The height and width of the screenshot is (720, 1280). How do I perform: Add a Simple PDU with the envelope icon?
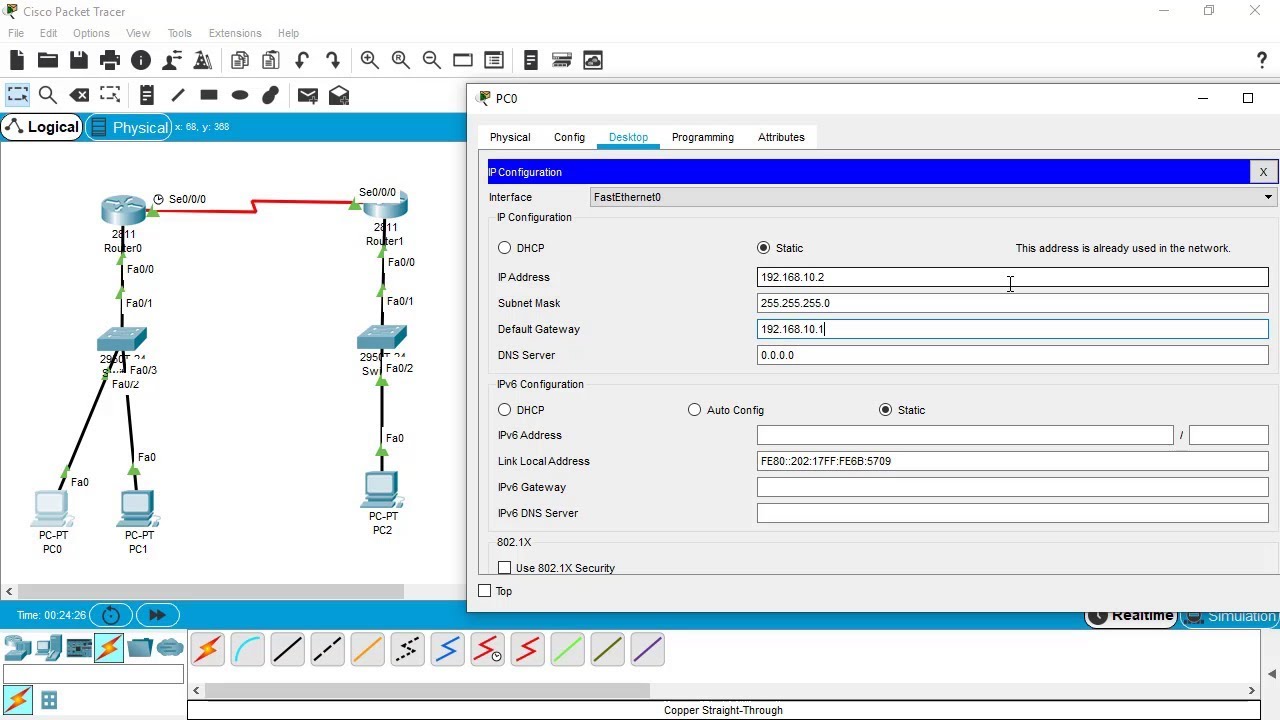tap(308, 95)
